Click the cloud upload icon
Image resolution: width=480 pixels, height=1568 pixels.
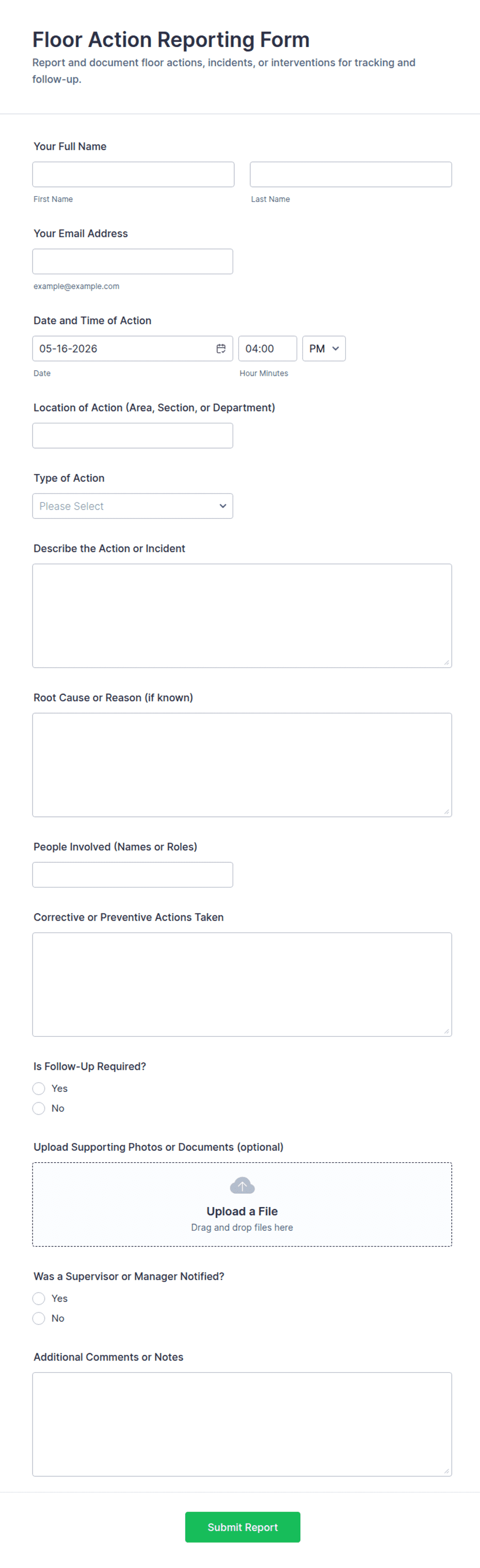pos(242,1185)
